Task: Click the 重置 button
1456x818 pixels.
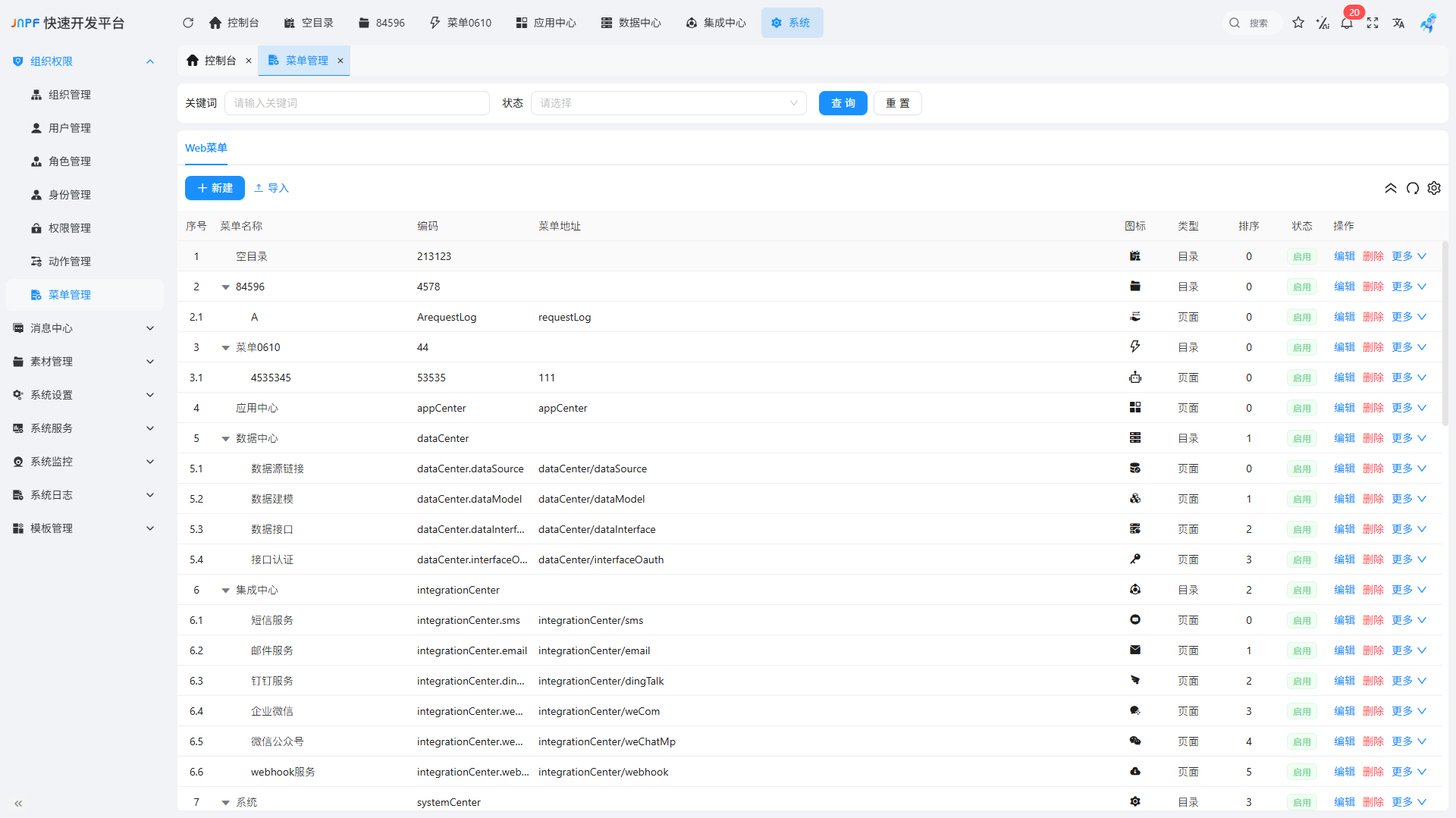Action: pos(898,103)
